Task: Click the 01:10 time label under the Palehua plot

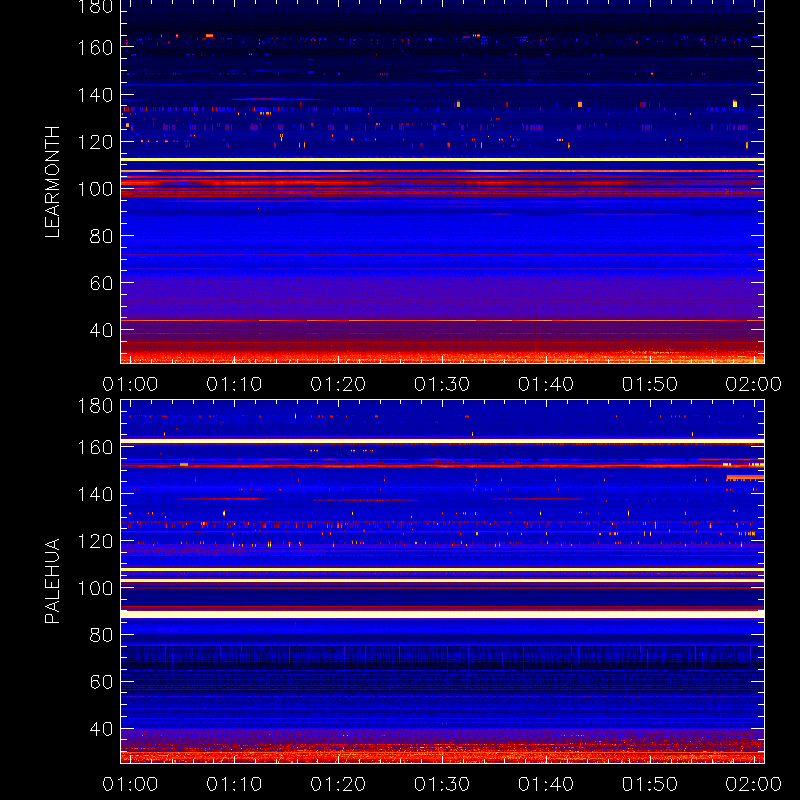Action: (234, 784)
